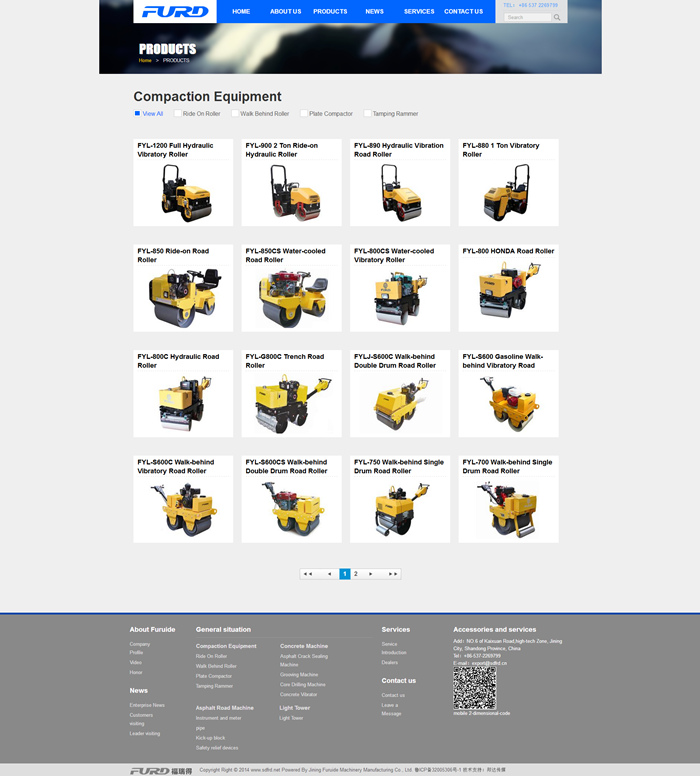This screenshot has height=776, width=700.
Task: Go to pagination page 2
Action: tap(355, 574)
